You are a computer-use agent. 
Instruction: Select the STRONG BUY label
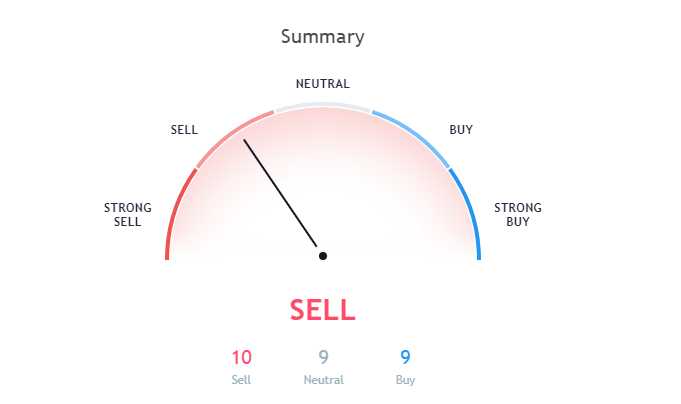click(518, 215)
